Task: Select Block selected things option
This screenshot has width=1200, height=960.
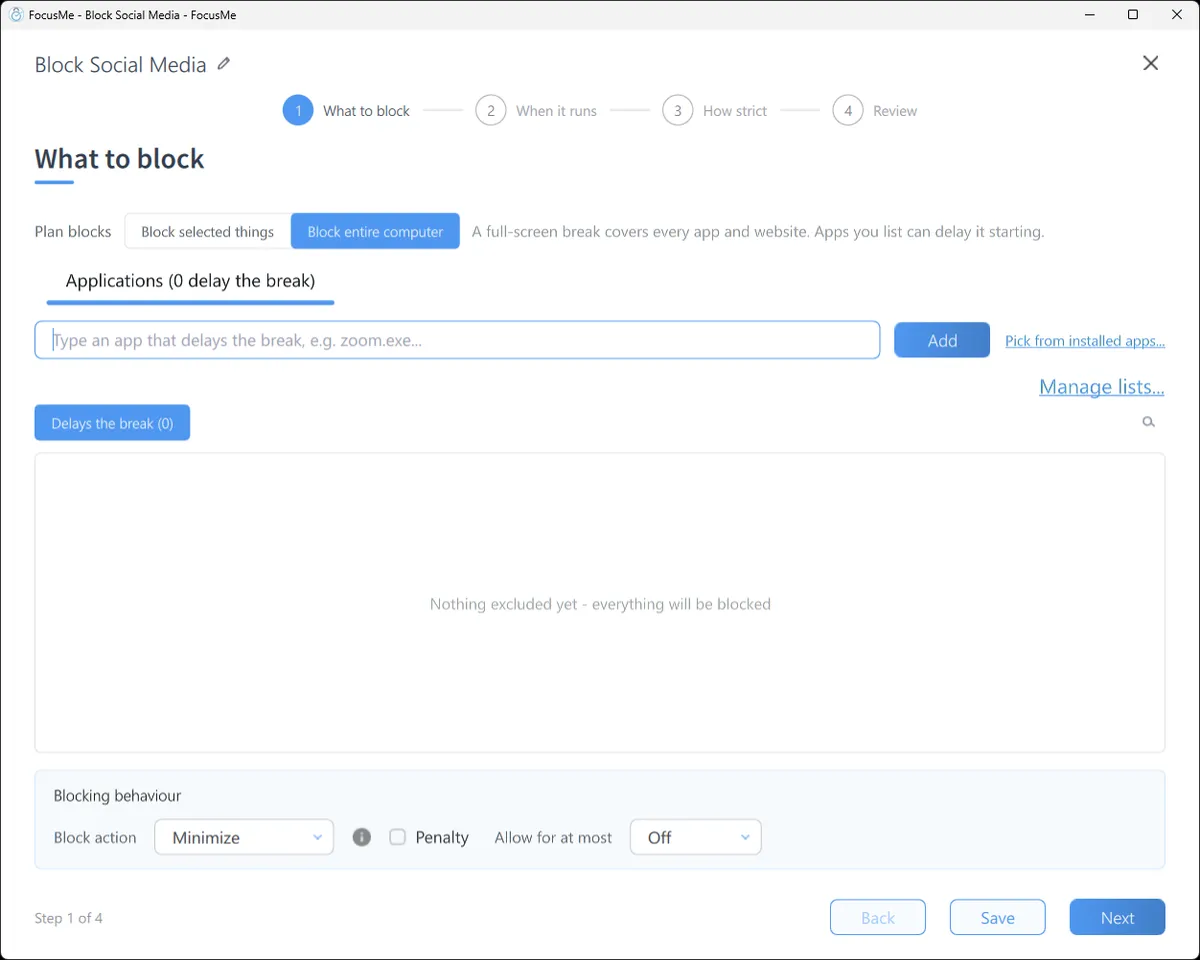Action: (207, 231)
